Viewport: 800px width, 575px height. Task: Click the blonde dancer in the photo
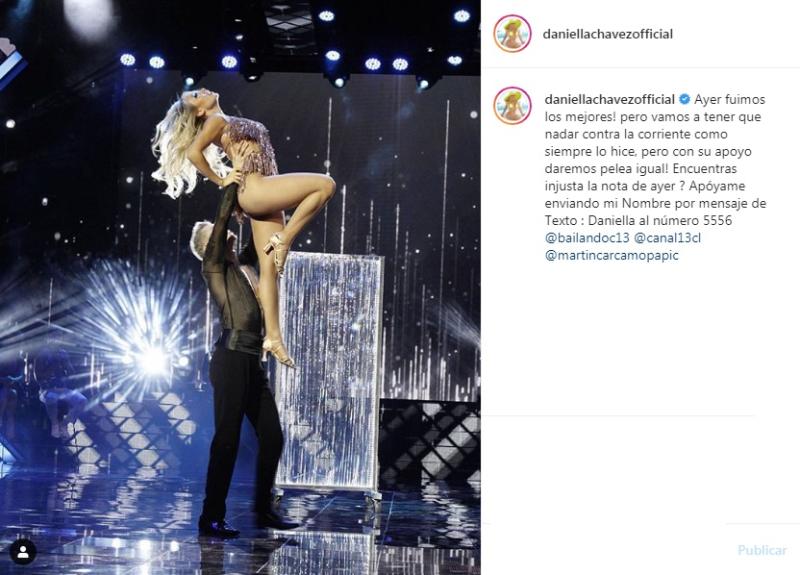point(240,168)
